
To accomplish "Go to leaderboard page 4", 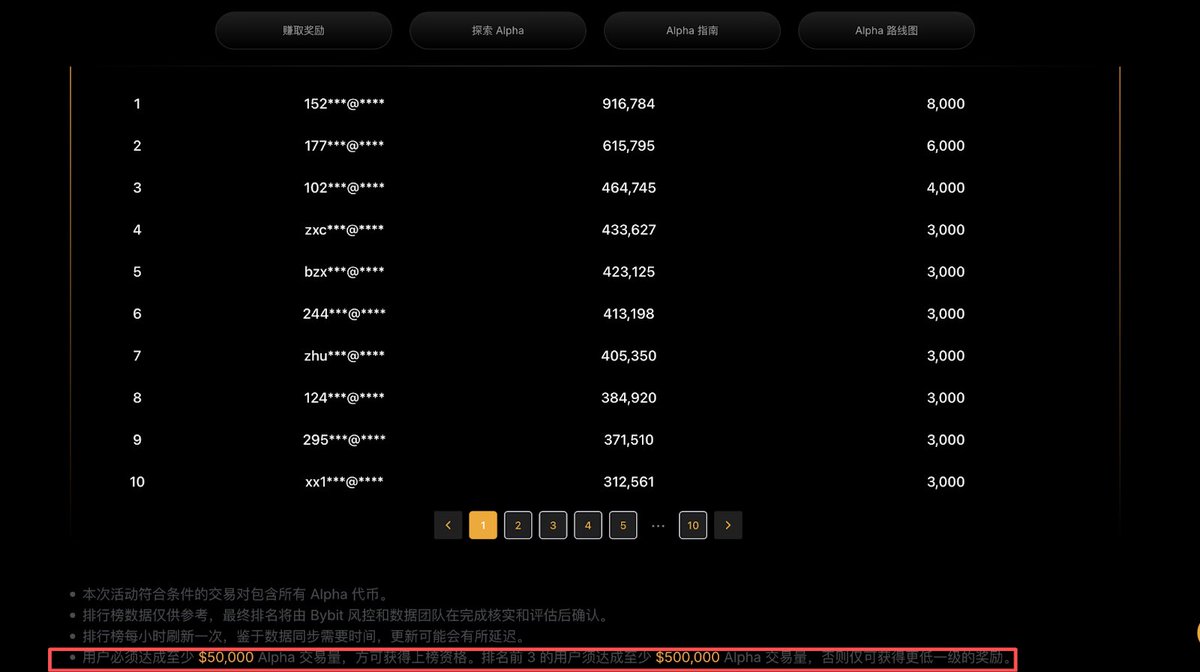I will pos(588,525).
